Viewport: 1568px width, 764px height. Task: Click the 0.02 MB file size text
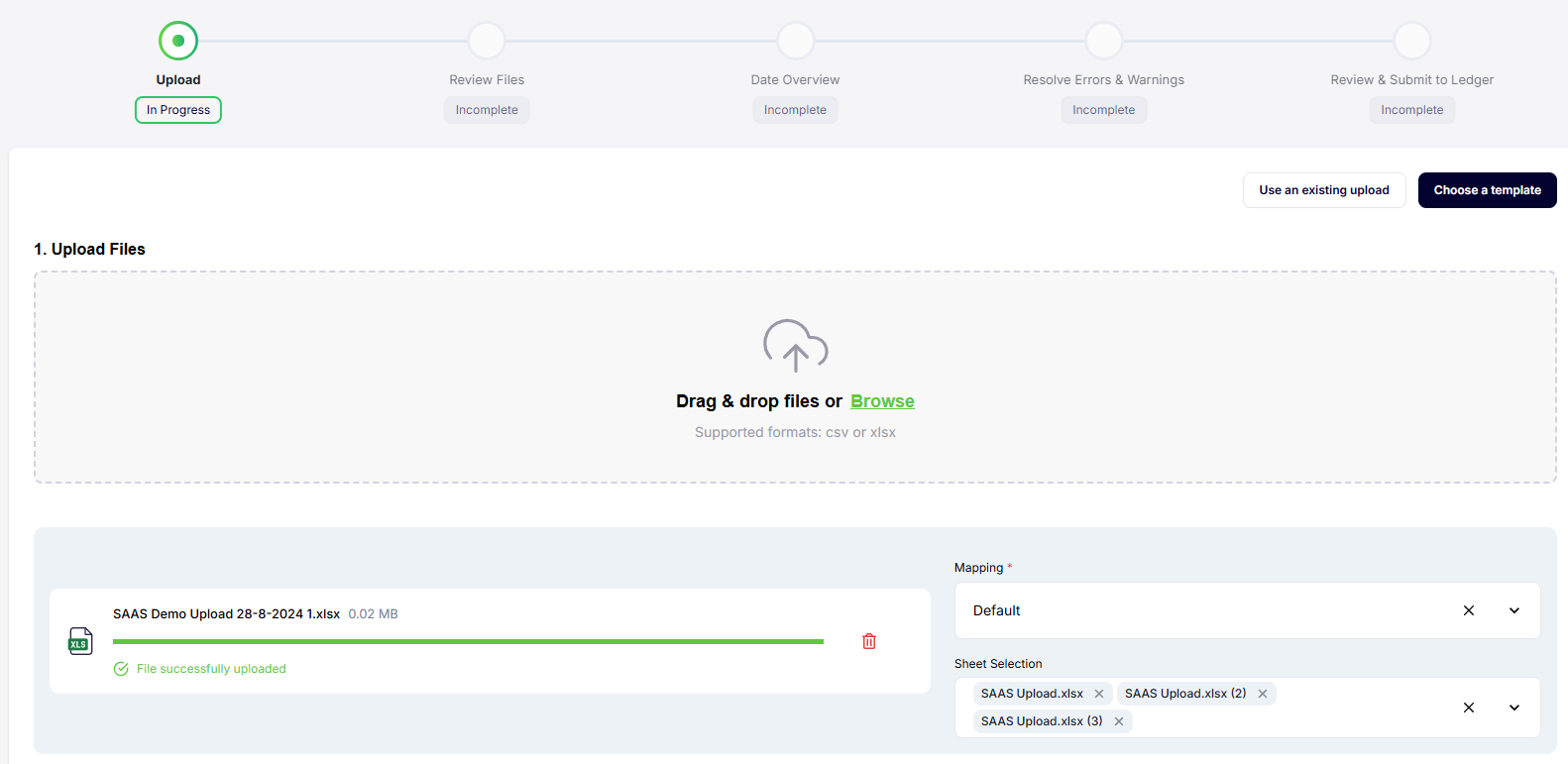(373, 614)
